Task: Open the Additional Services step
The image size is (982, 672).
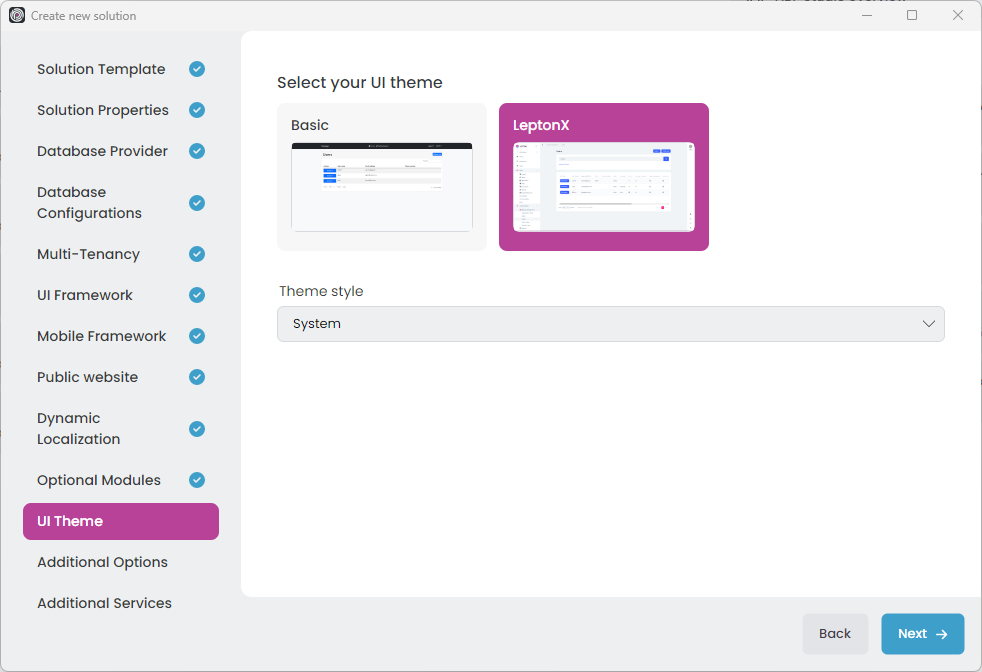Action: pos(121,603)
